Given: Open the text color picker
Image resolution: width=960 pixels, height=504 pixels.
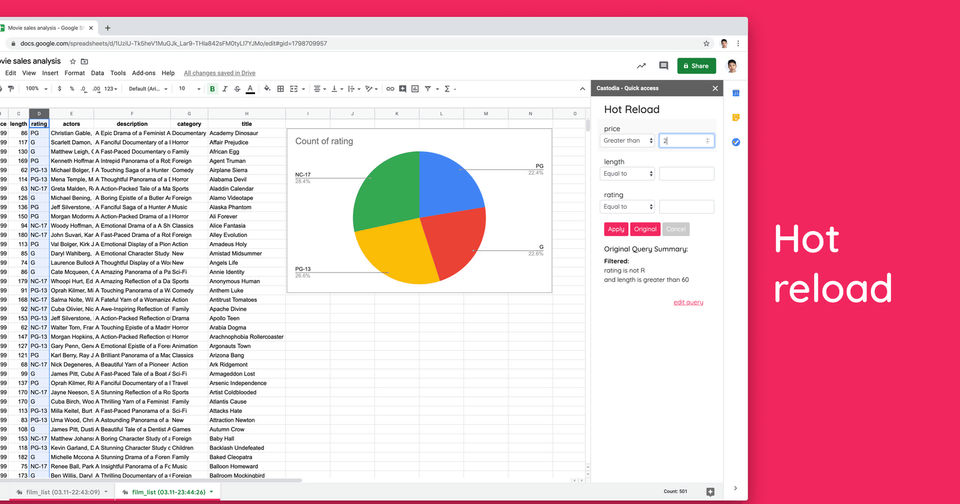Looking at the screenshot, I should (250, 89).
